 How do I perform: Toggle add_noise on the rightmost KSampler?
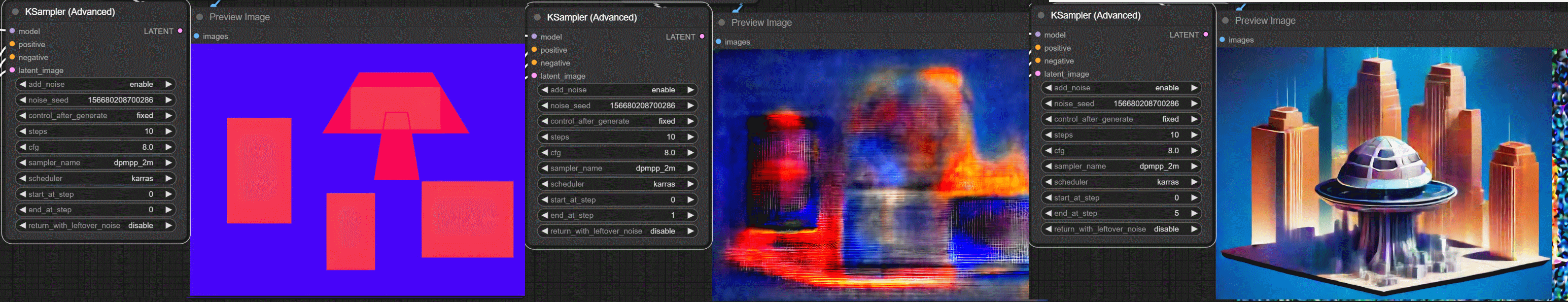click(x=1121, y=88)
